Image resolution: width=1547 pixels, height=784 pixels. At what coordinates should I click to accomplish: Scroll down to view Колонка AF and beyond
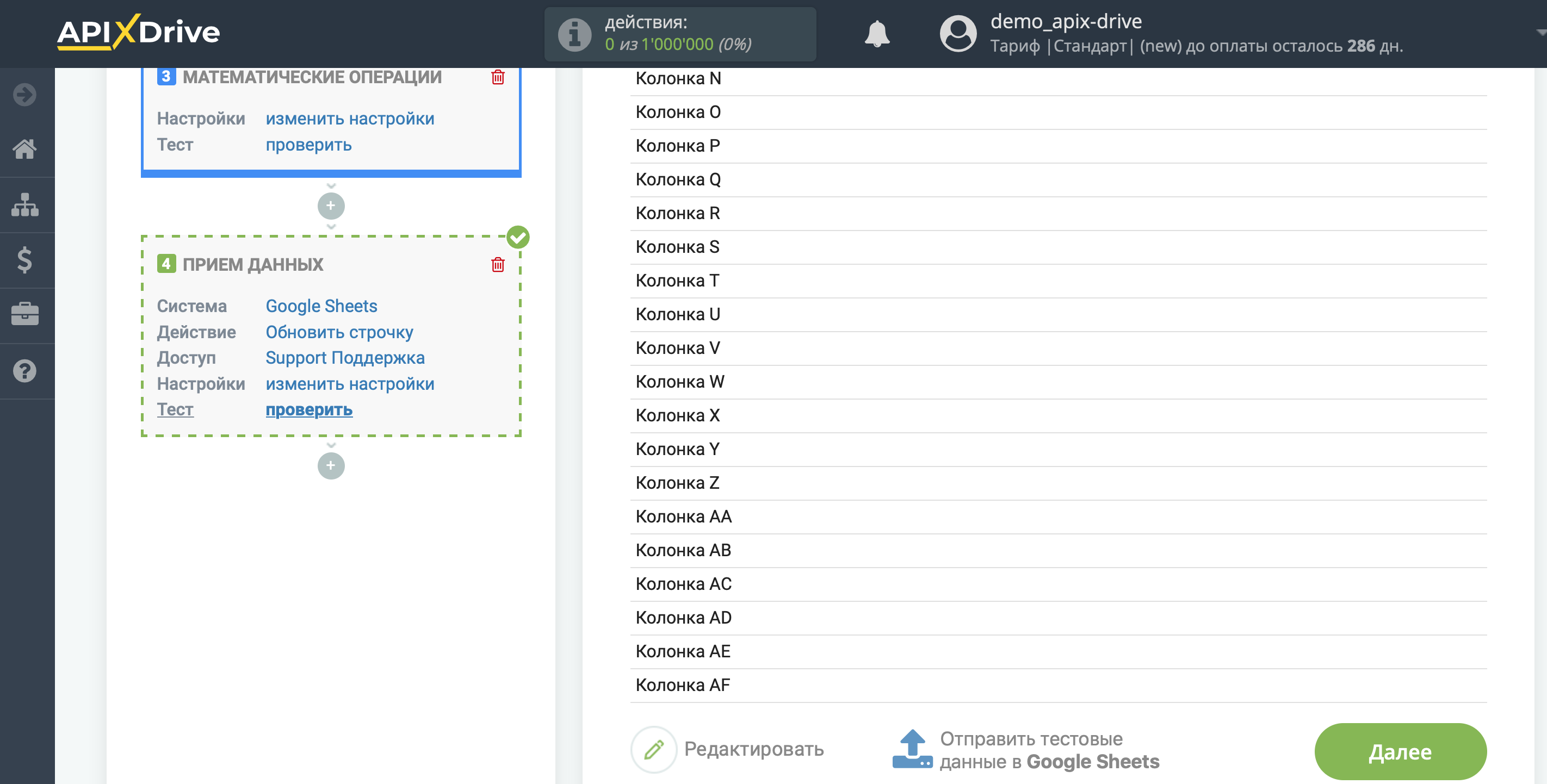(682, 685)
